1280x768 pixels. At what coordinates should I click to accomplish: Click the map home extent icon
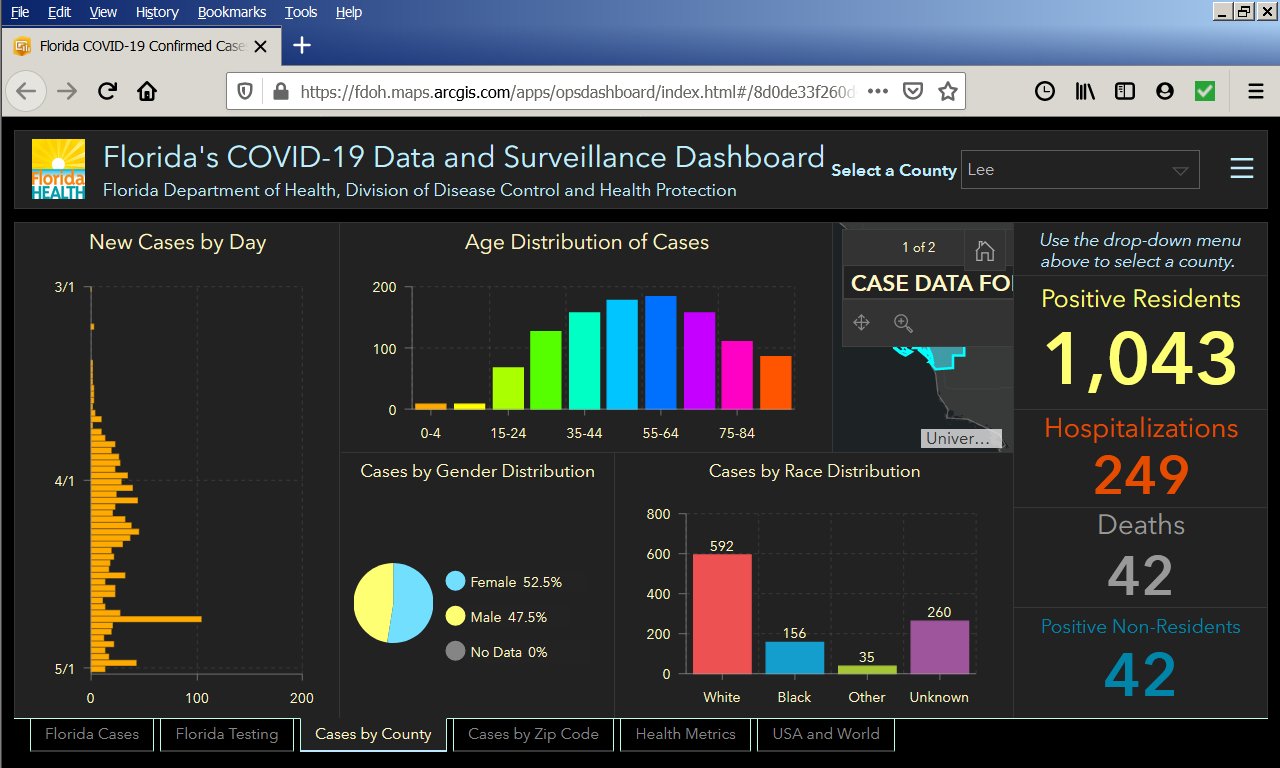[984, 250]
